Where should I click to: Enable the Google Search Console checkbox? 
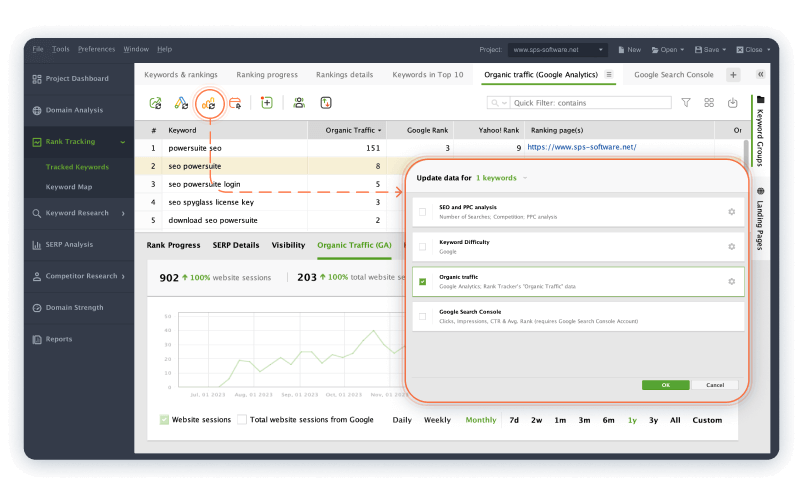coord(422,316)
